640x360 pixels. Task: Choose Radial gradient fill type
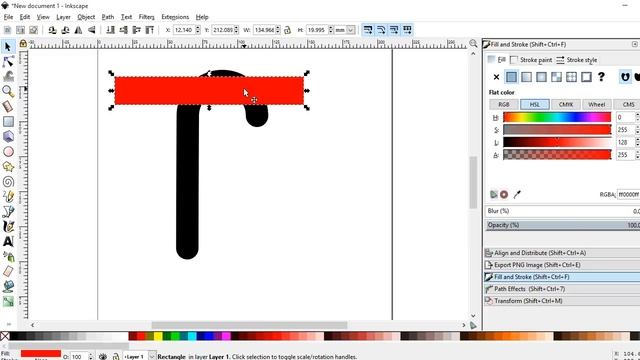click(x=541, y=77)
